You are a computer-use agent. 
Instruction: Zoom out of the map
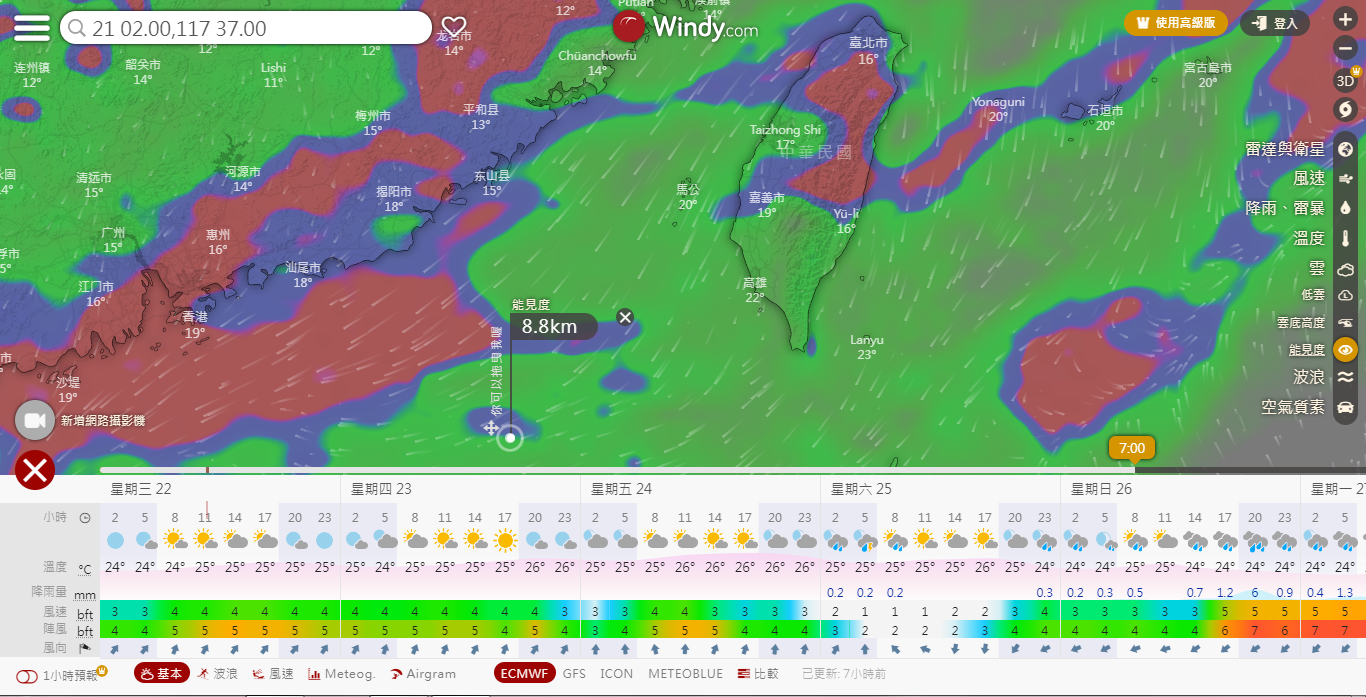pos(1345,49)
